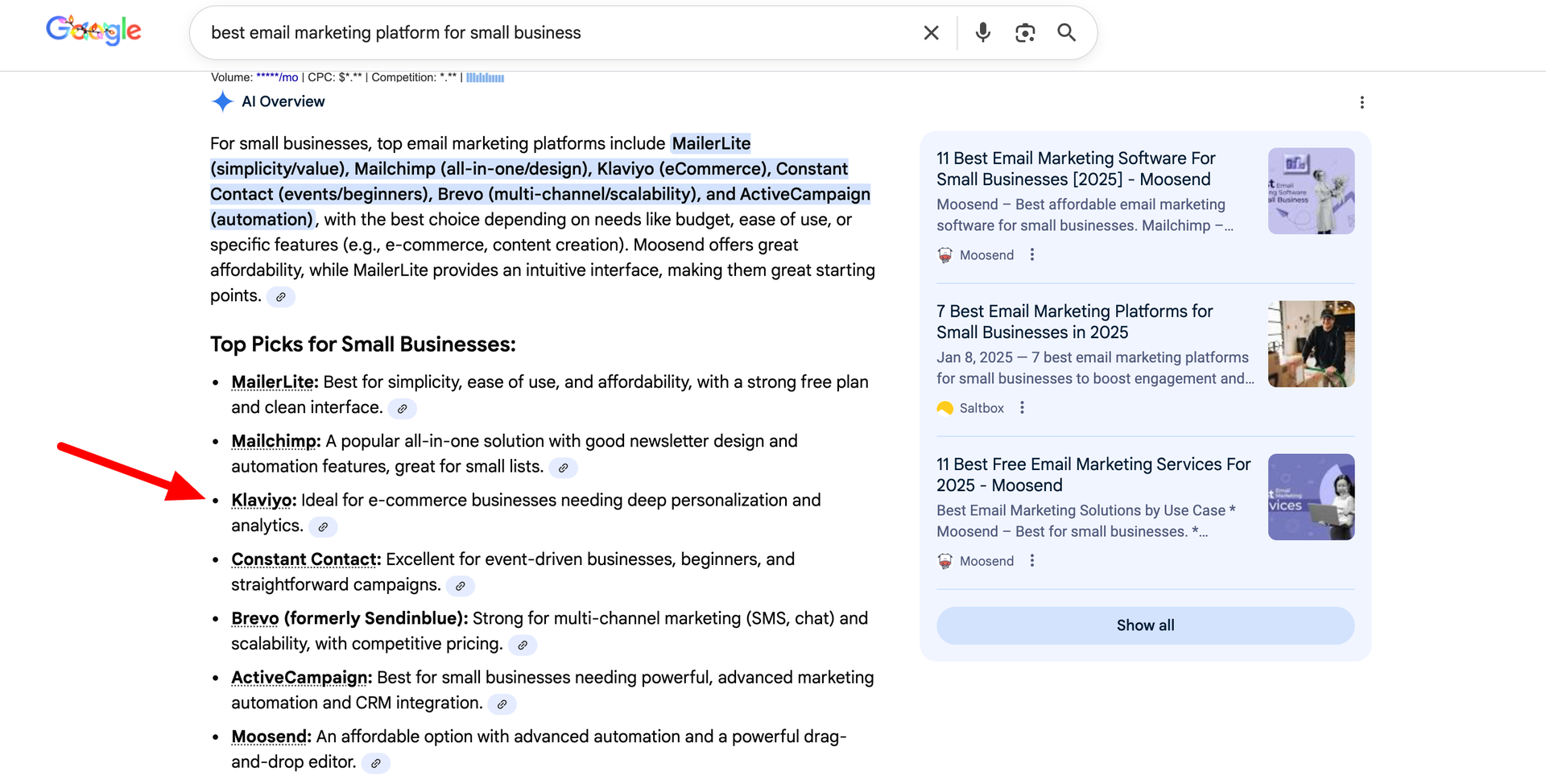
Task: Open source link icon after intro paragraph
Action: tap(280, 297)
